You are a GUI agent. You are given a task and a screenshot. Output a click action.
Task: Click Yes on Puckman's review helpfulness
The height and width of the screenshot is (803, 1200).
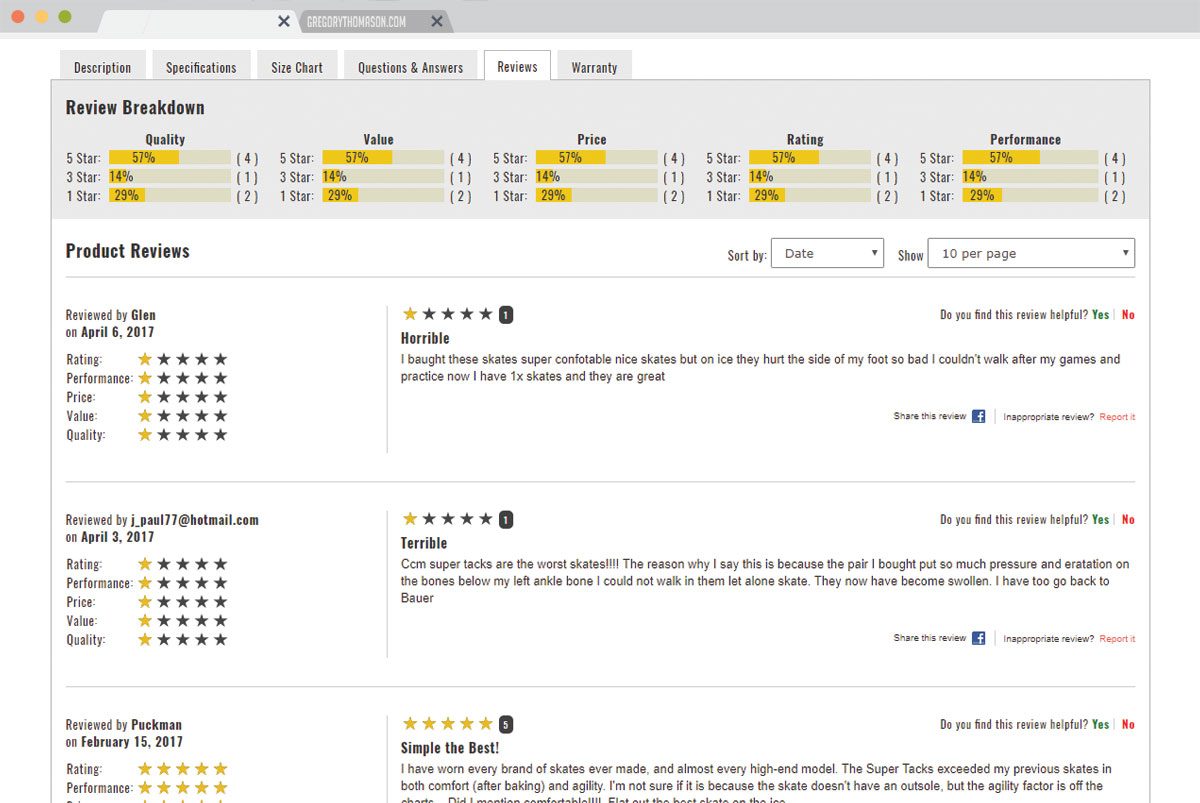pyautogui.click(x=1100, y=725)
